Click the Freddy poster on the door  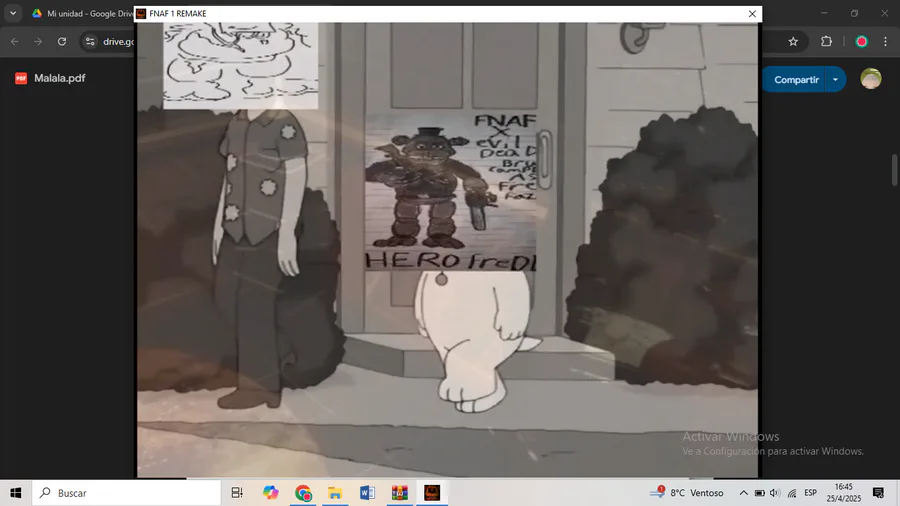click(451, 191)
